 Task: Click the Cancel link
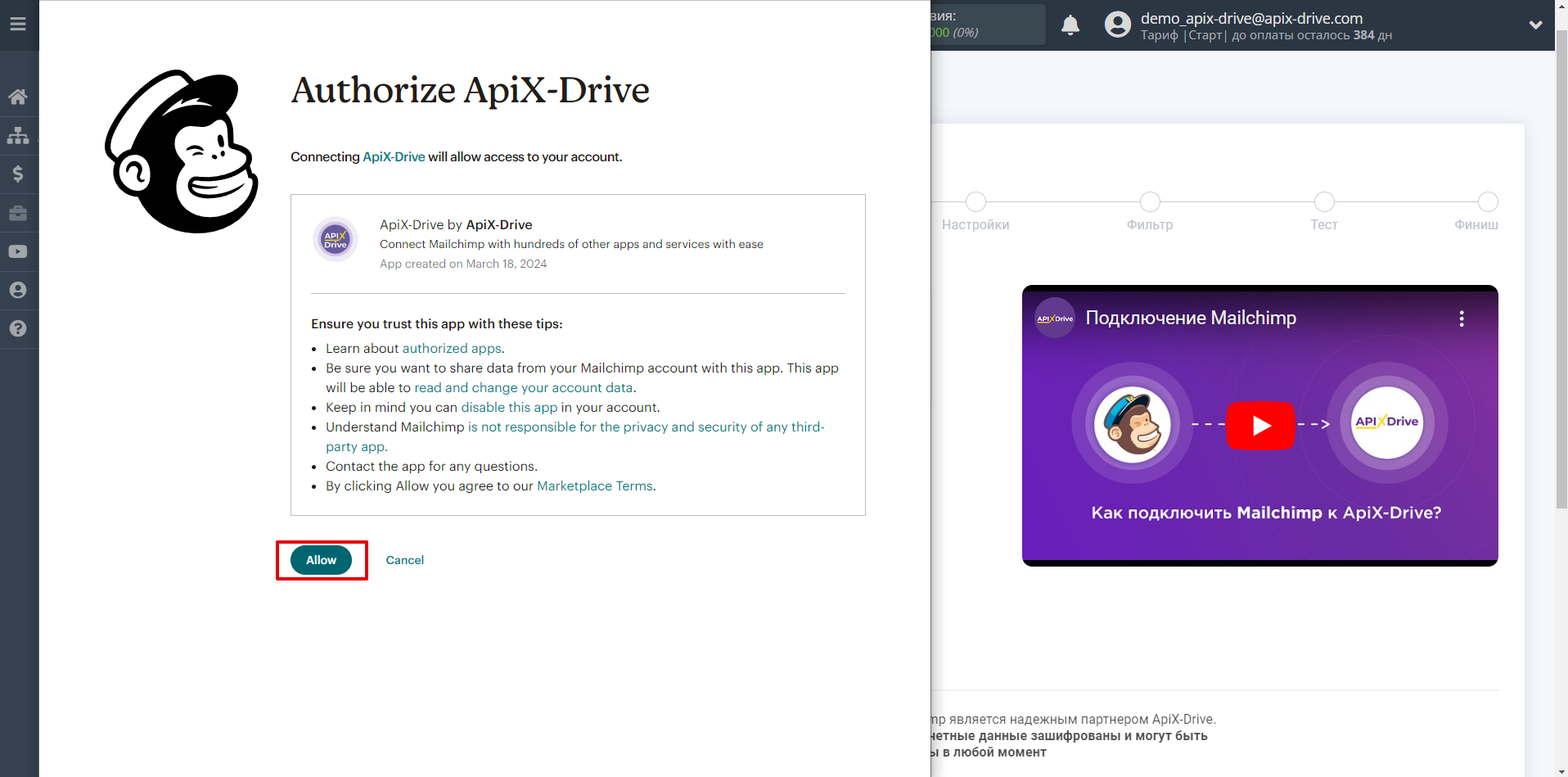click(x=405, y=560)
